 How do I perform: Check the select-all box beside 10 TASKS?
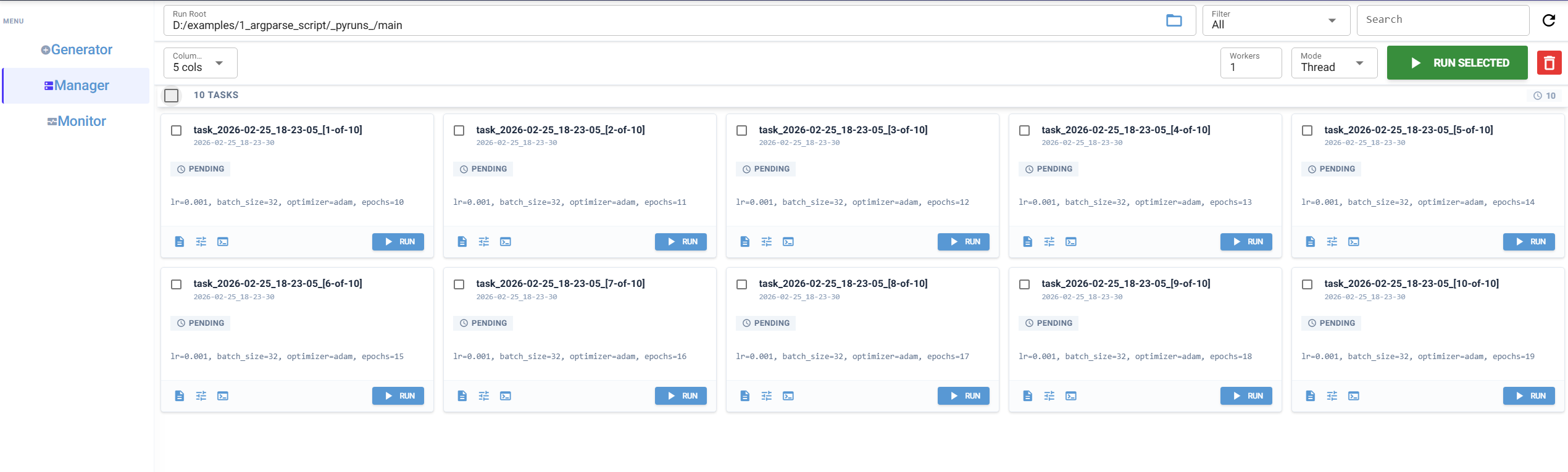(172, 96)
